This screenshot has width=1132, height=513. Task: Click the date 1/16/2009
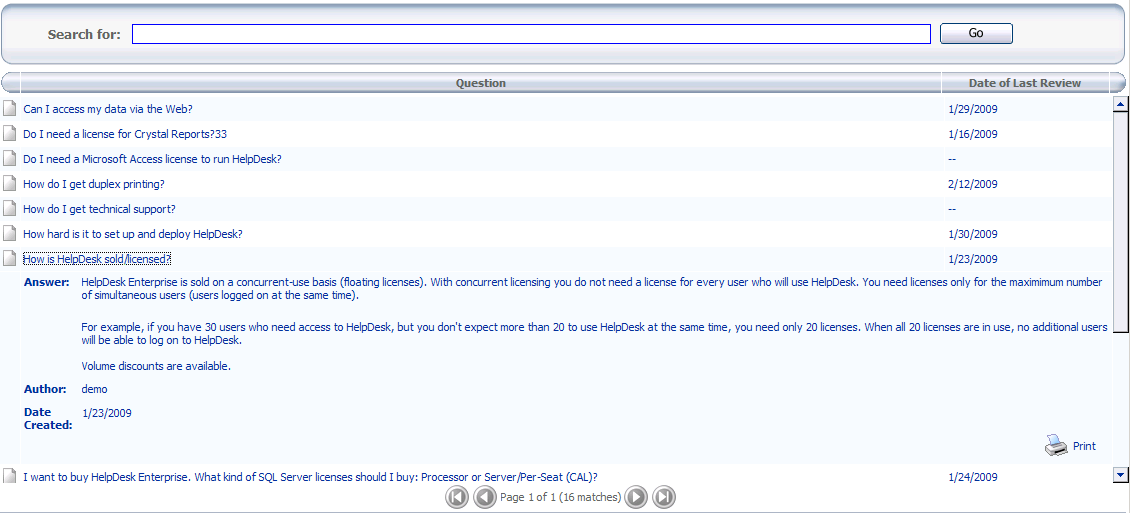point(972,134)
